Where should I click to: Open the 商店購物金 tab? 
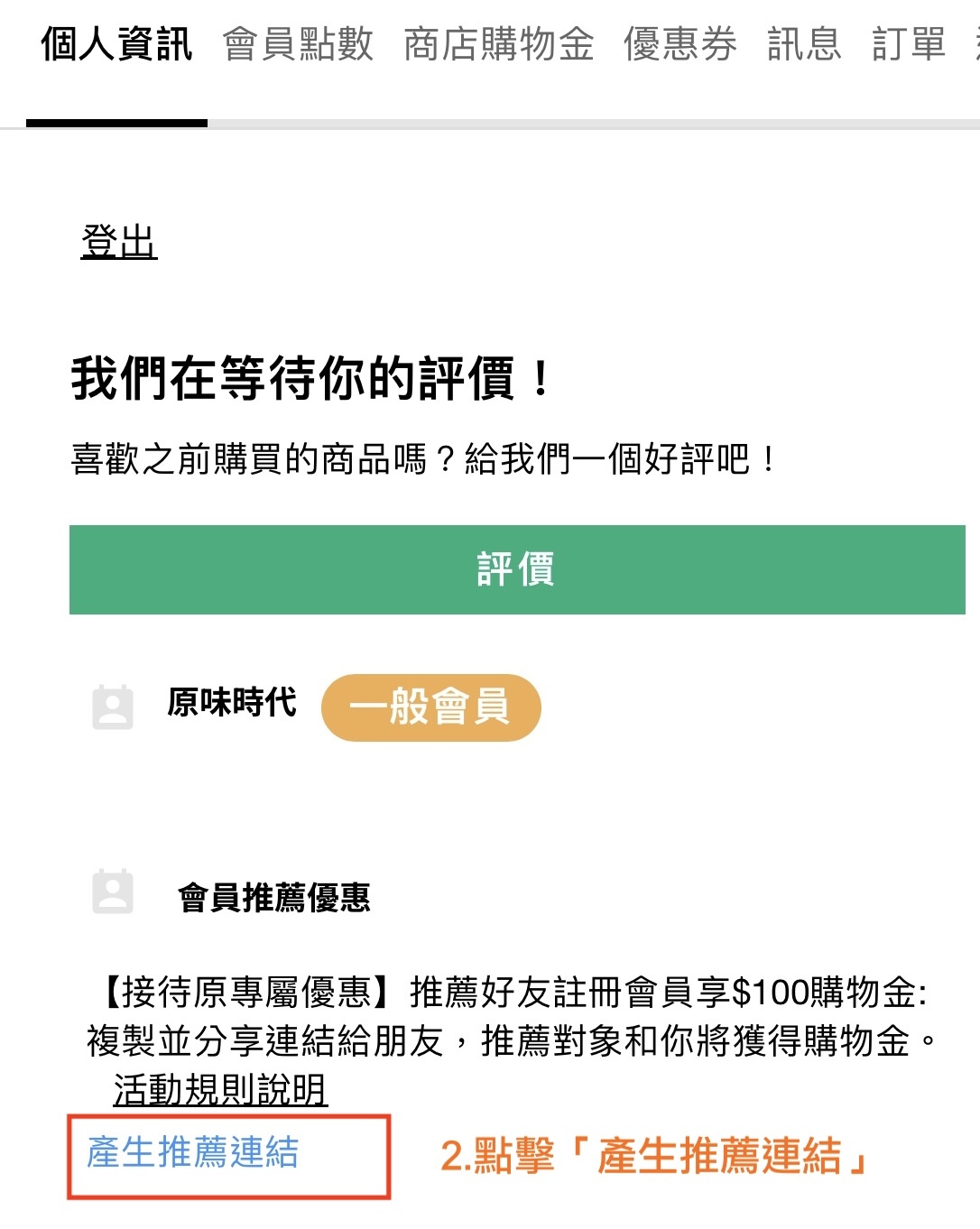click(x=498, y=44)
